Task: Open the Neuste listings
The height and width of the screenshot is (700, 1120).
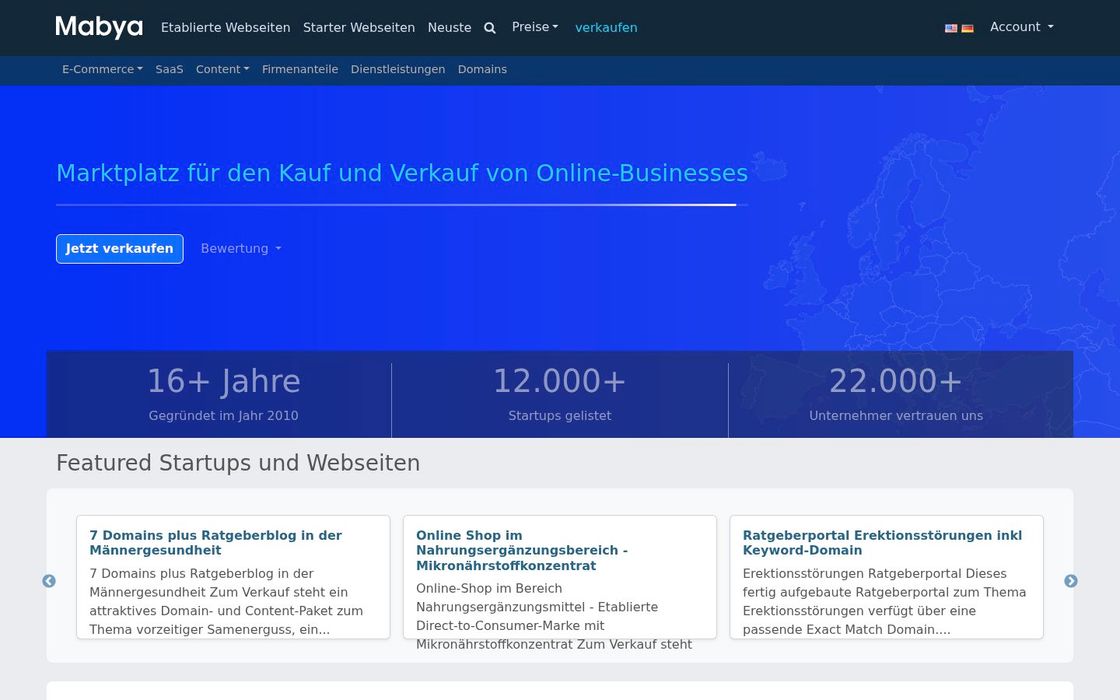Action: click(x=449, y=28)
